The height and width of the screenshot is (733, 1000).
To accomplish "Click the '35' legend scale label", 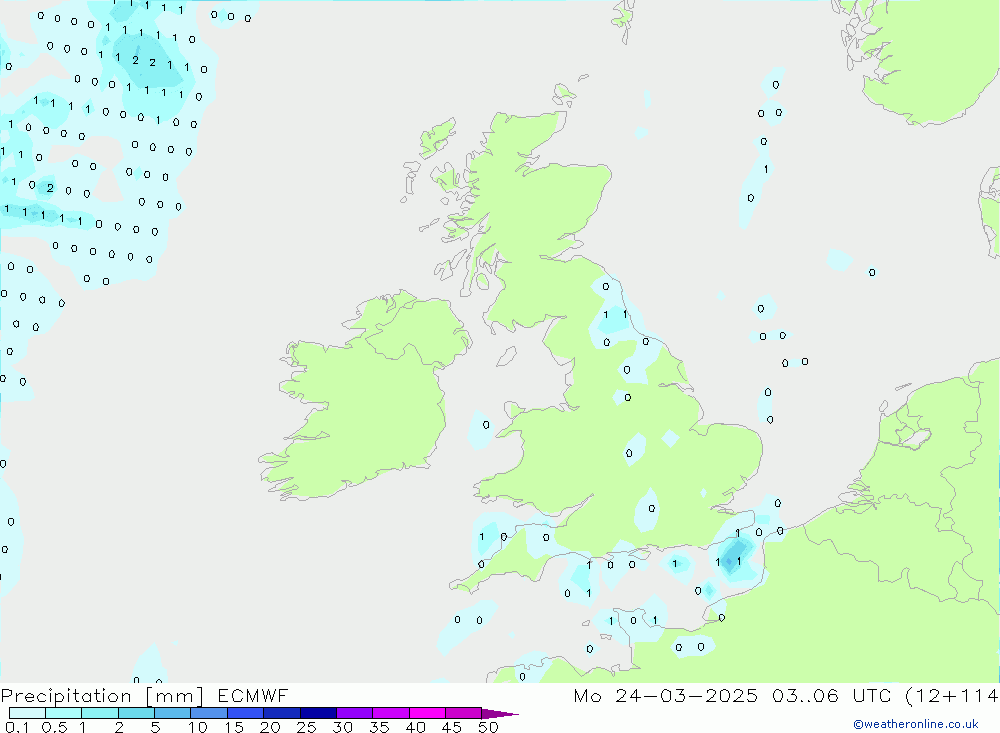I will (x=379, y=727).
